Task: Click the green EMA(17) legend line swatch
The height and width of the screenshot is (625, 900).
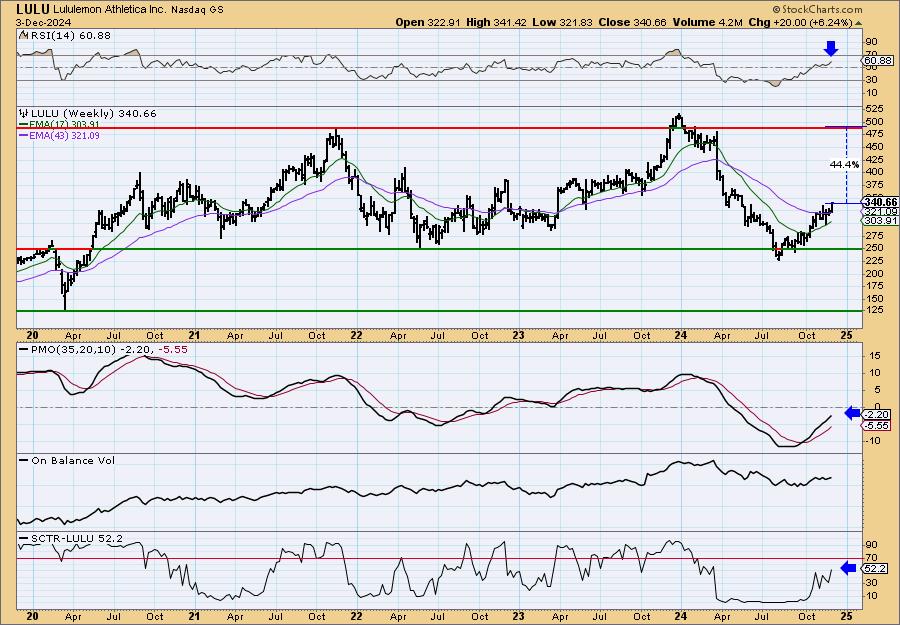Action: point(24,125)
